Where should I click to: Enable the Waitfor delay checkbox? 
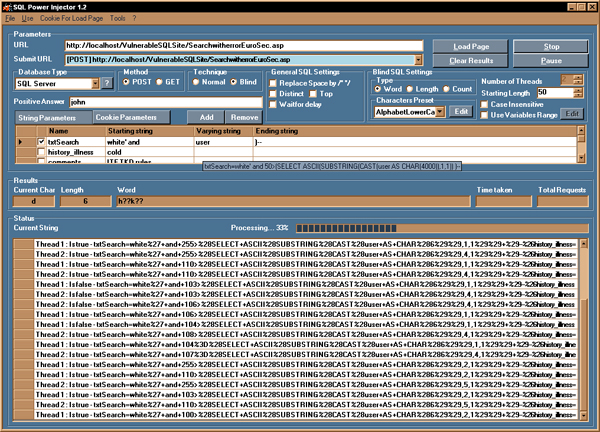(273, 104)
